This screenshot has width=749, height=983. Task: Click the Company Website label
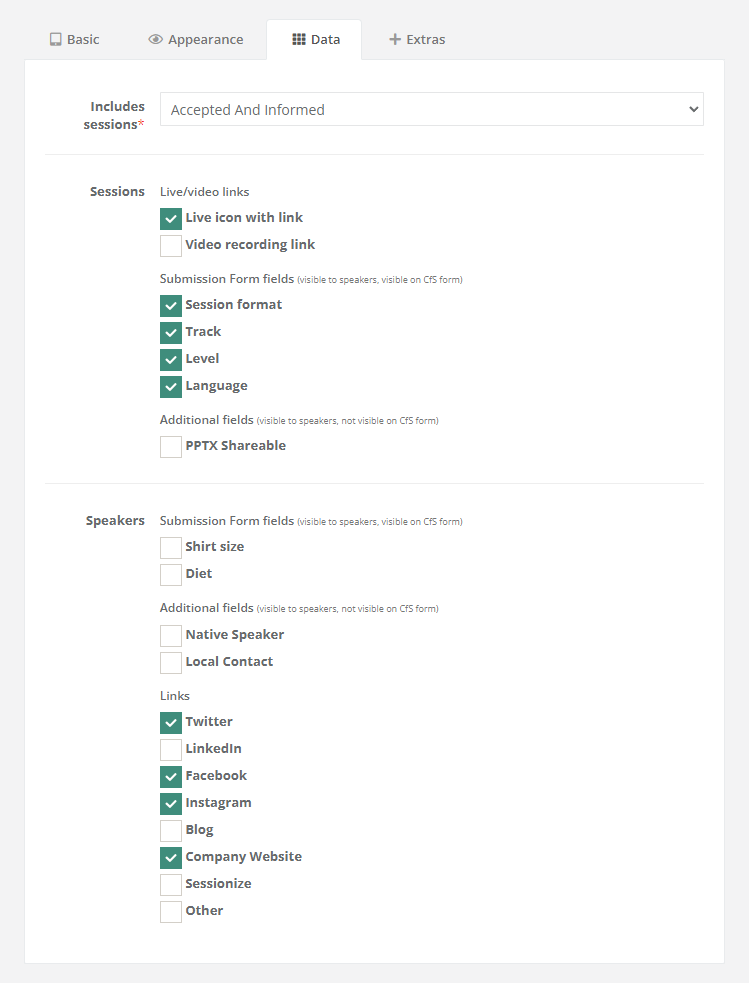[243, 857]
